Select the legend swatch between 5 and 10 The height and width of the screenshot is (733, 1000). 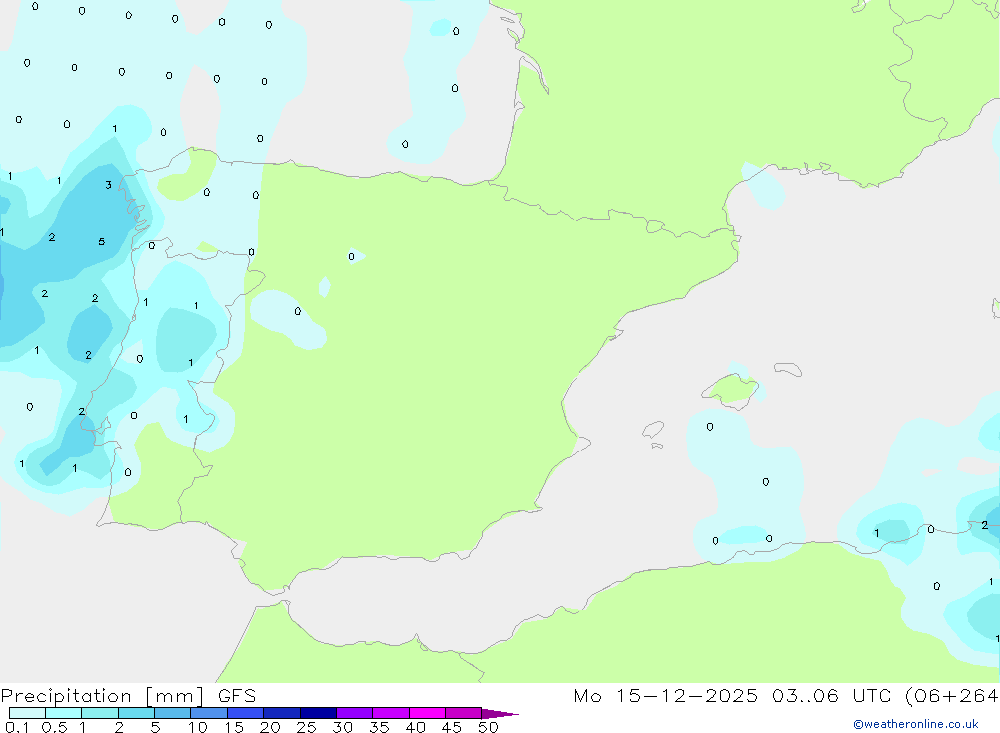point(173,713)
